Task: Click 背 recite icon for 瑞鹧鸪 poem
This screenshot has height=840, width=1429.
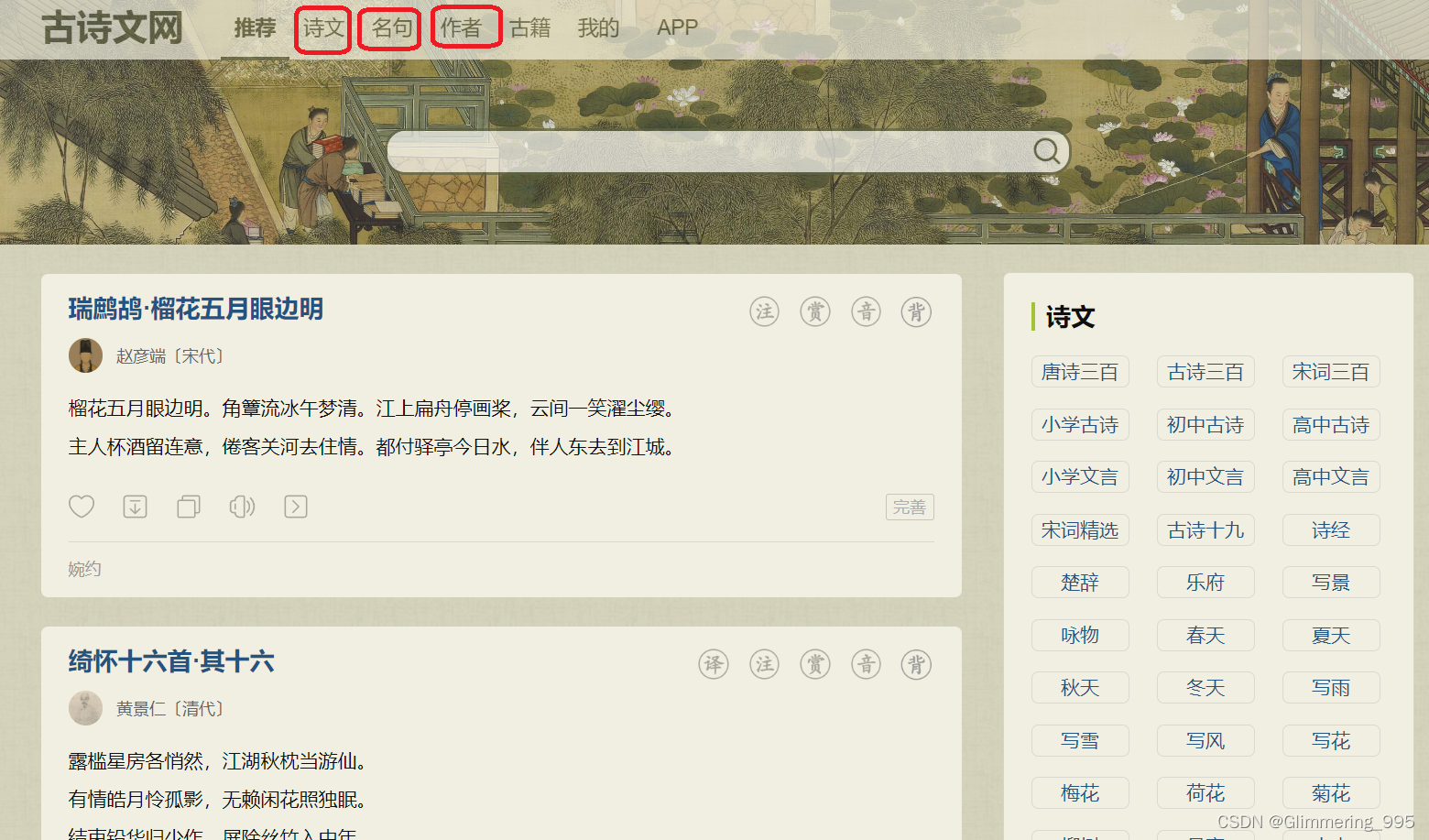Action: [x=916, y=311]
